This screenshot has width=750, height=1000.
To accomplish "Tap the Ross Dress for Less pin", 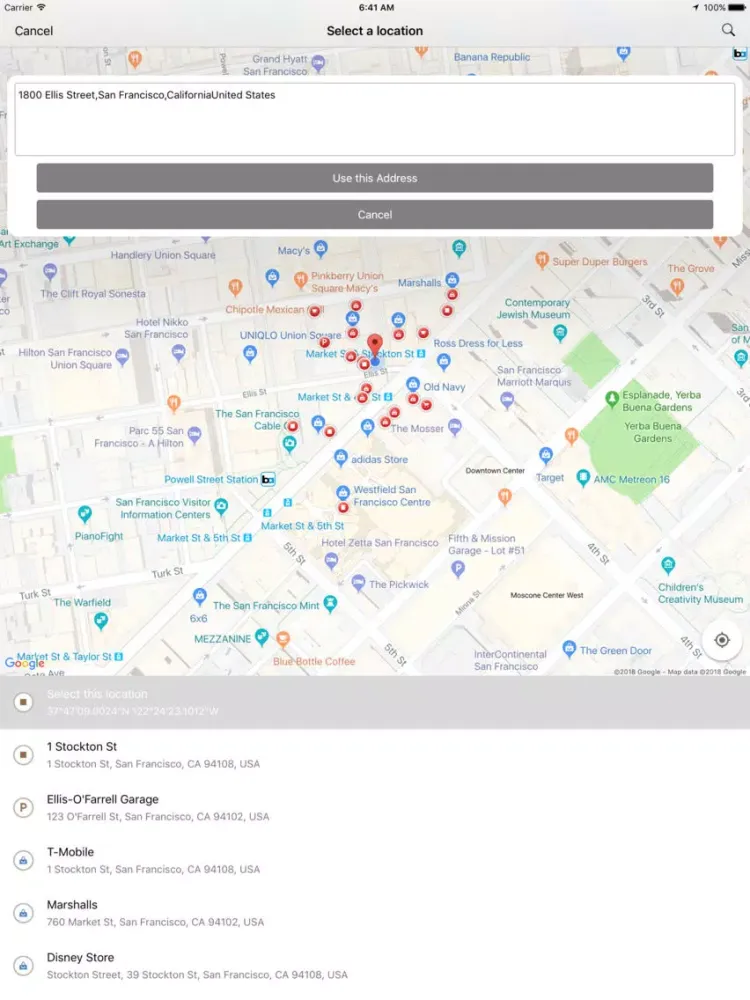I will click(x=444, y=362).
